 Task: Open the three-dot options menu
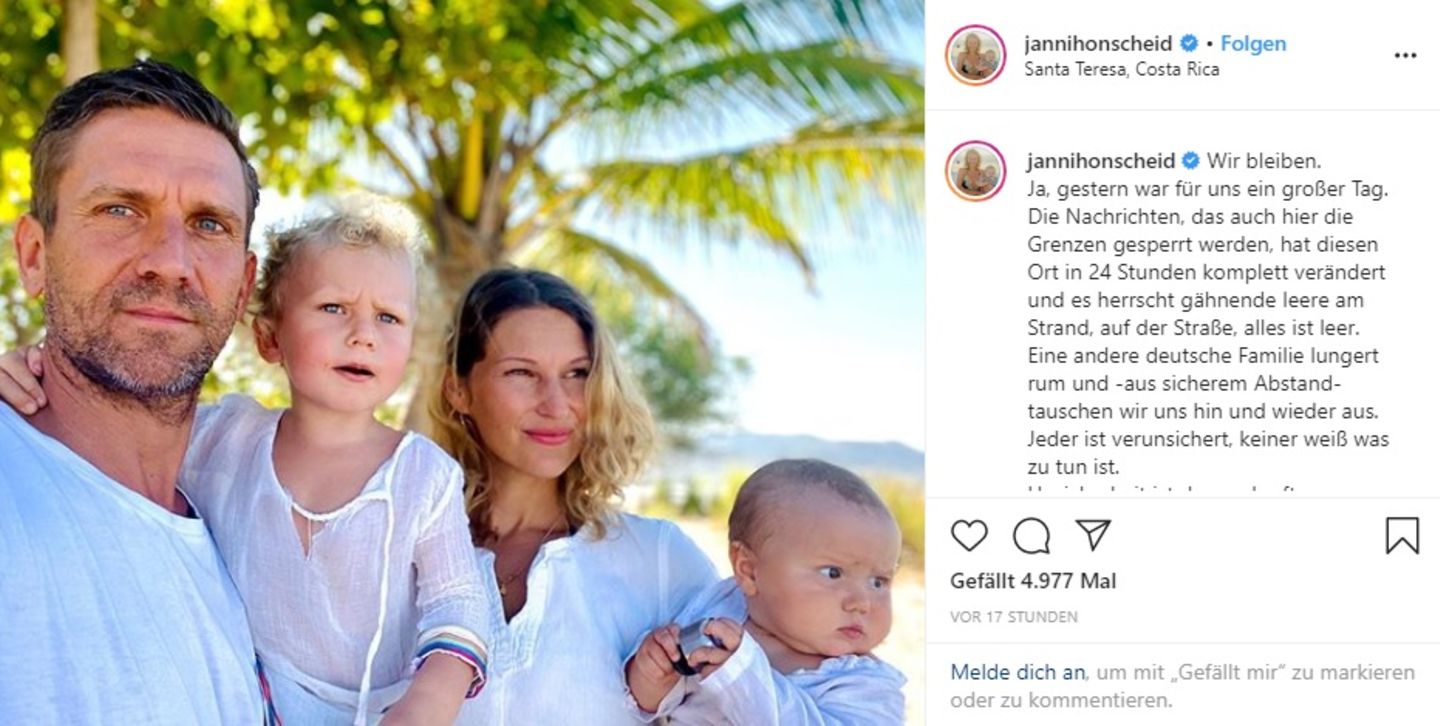[x=1405, y=55]
